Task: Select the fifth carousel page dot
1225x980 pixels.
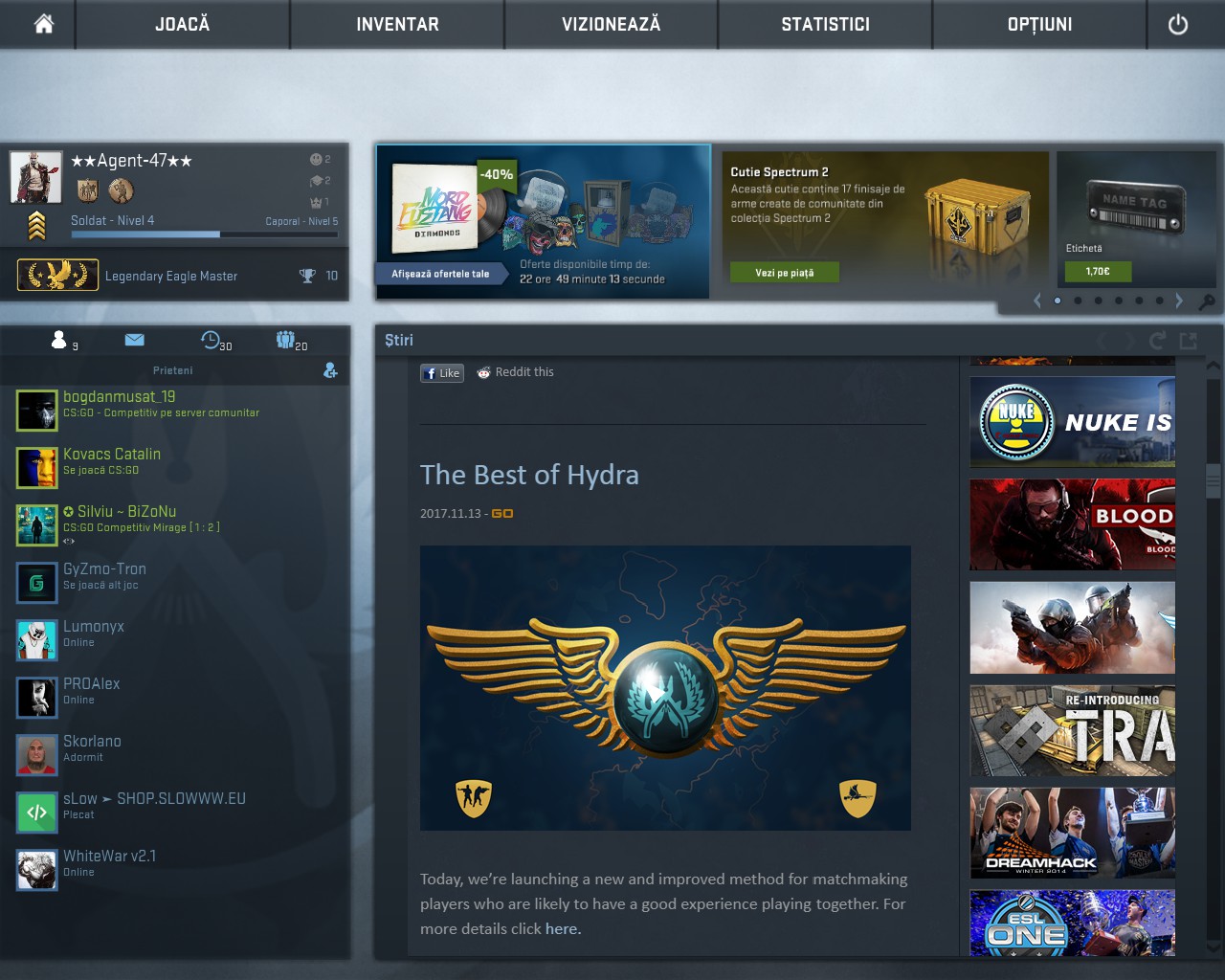Action: [1139, 301]
